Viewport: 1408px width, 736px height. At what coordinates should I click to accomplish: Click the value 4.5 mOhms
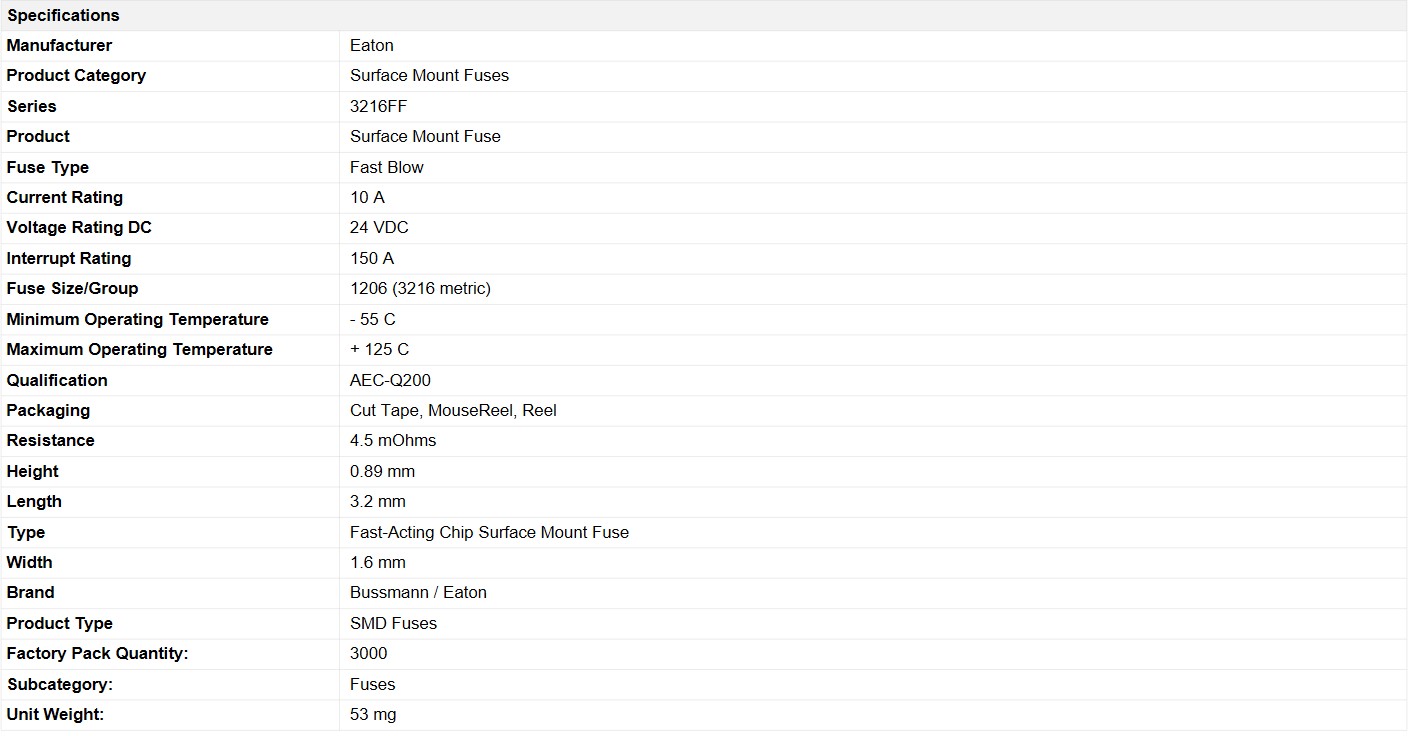[x=393, y=440]
